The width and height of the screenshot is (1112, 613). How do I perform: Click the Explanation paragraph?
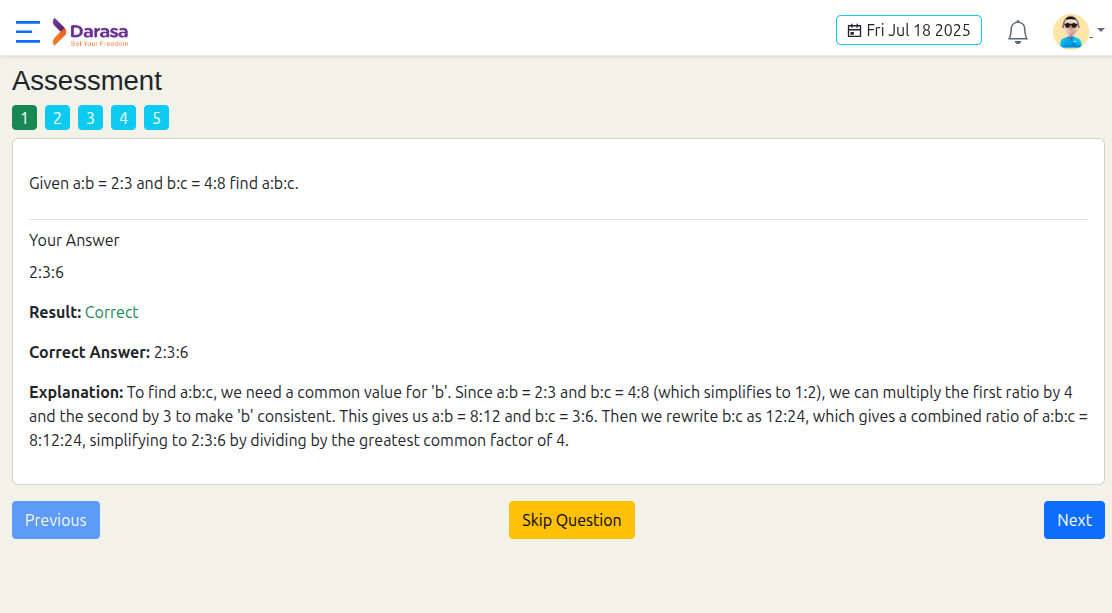(558, 416)
